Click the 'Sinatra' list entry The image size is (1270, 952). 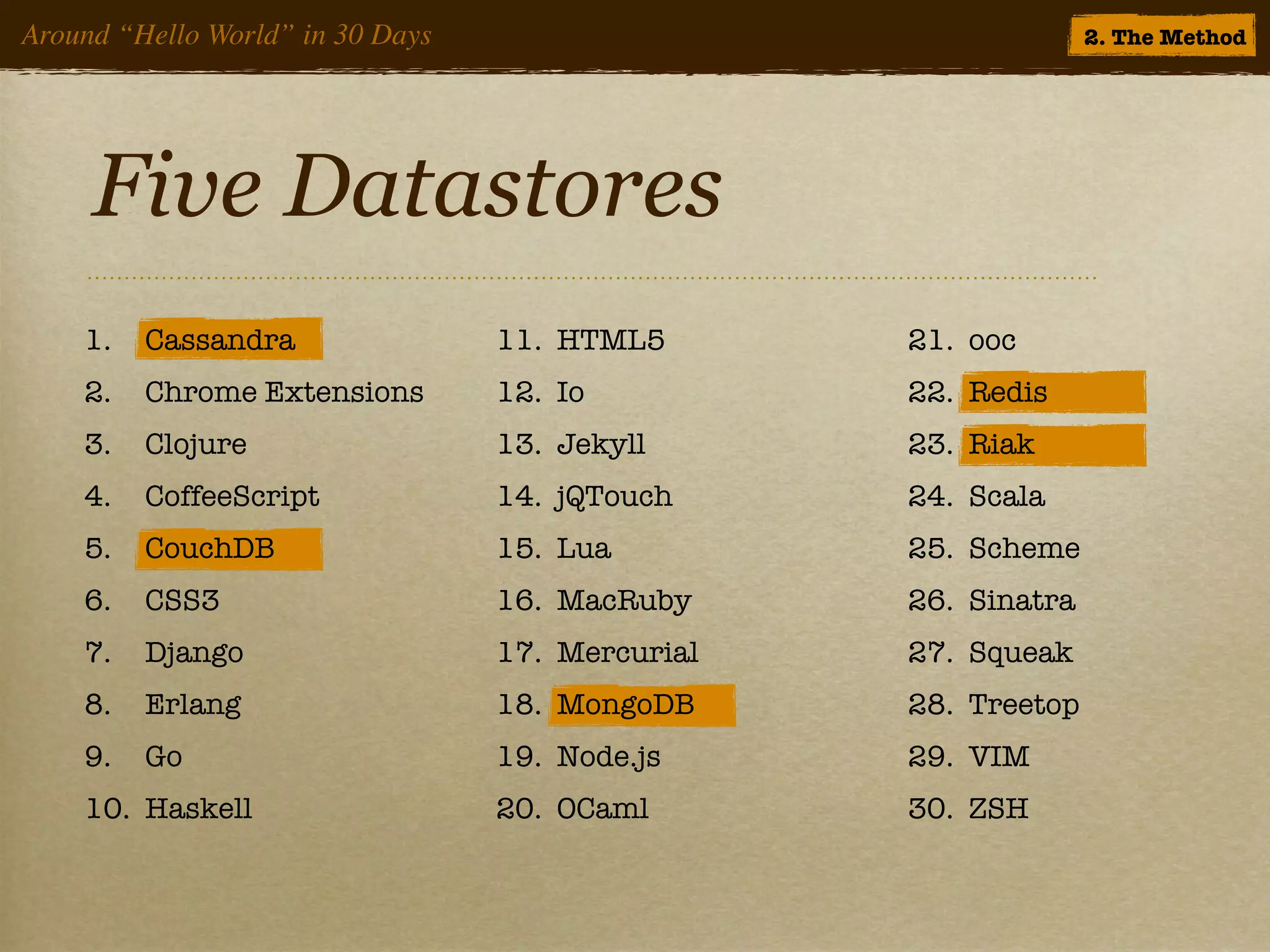[1022, 600]
